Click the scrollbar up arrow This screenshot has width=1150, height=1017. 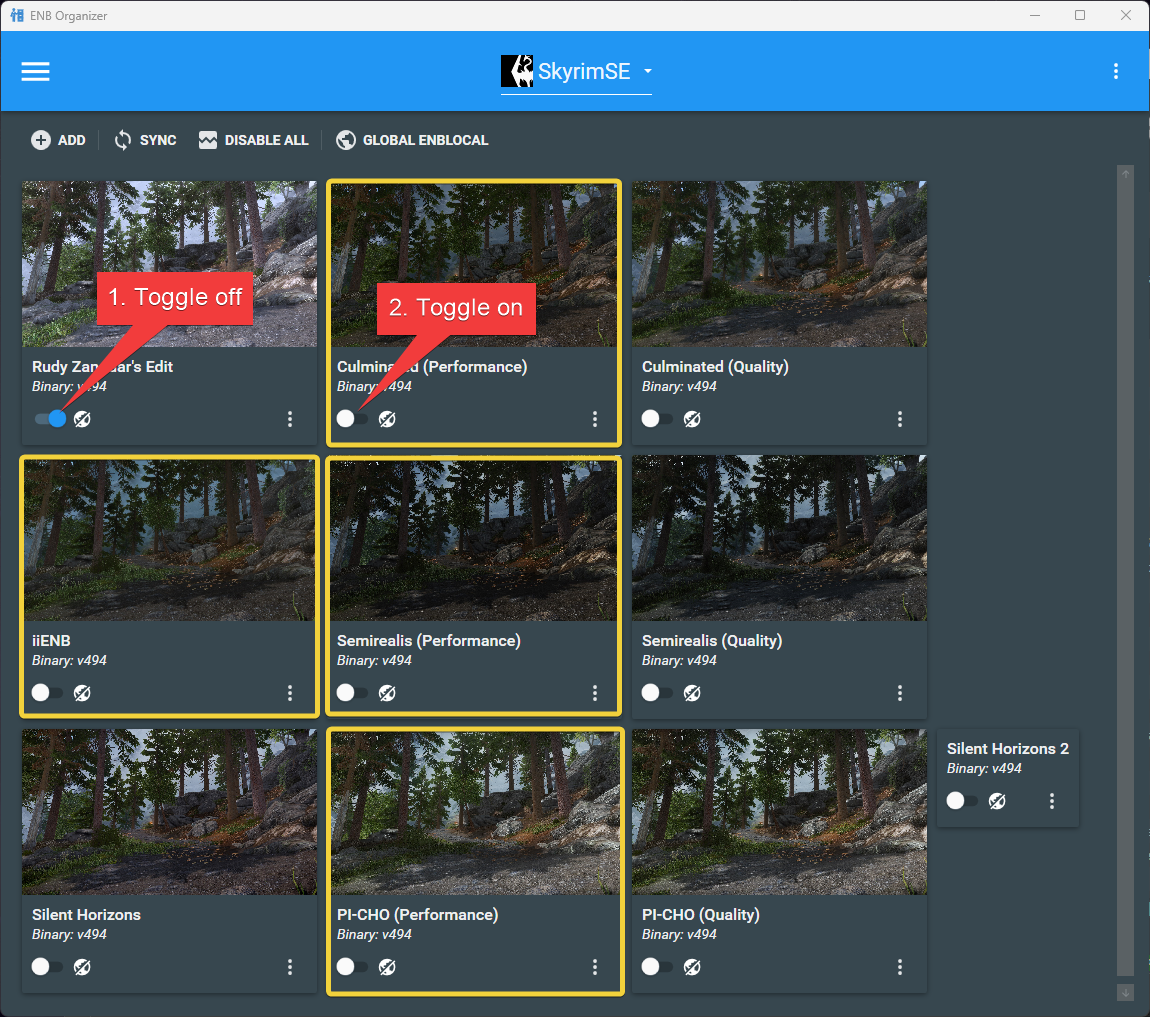pyautogui.click(x=1126, y=174)
